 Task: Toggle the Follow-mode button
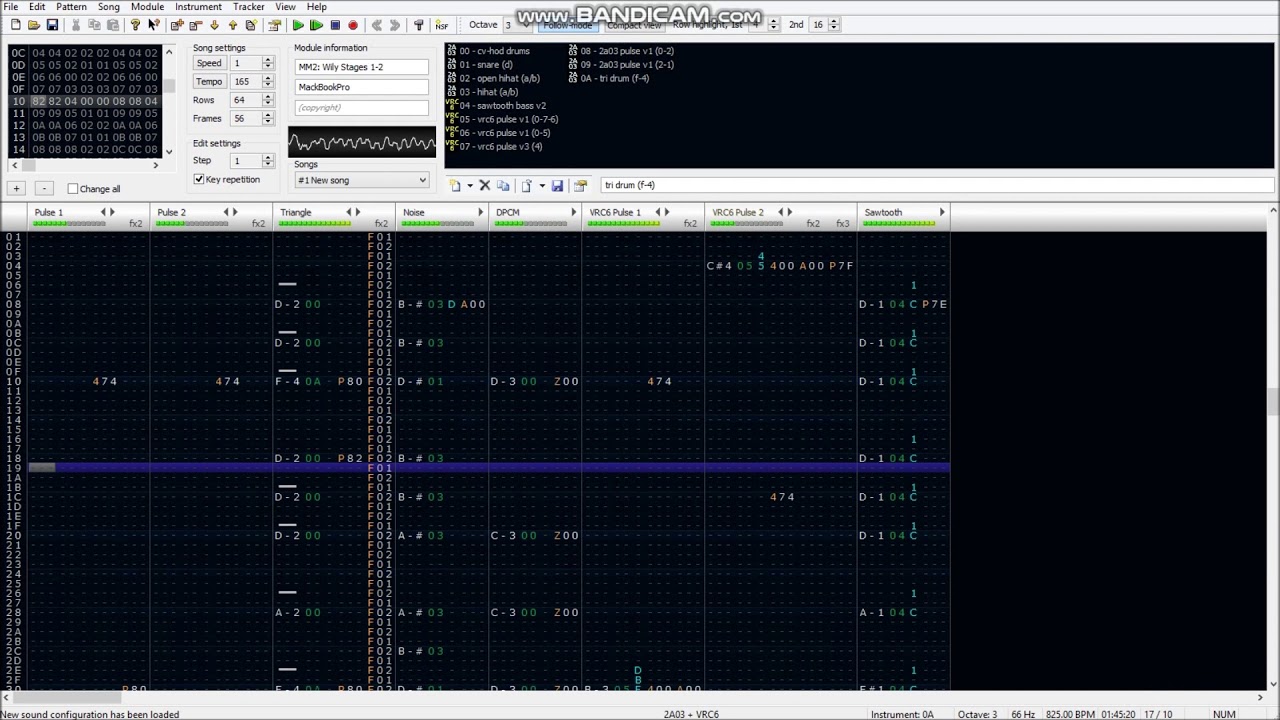(568, 25)
